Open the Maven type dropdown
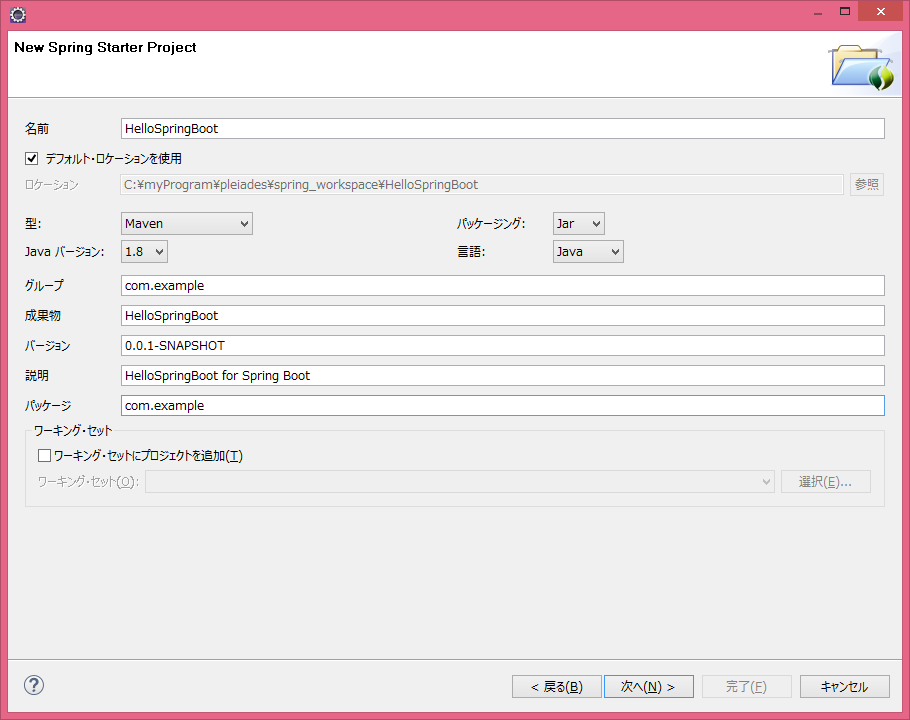The height and width of the screenshot is (720, 910). pos(187,223)
